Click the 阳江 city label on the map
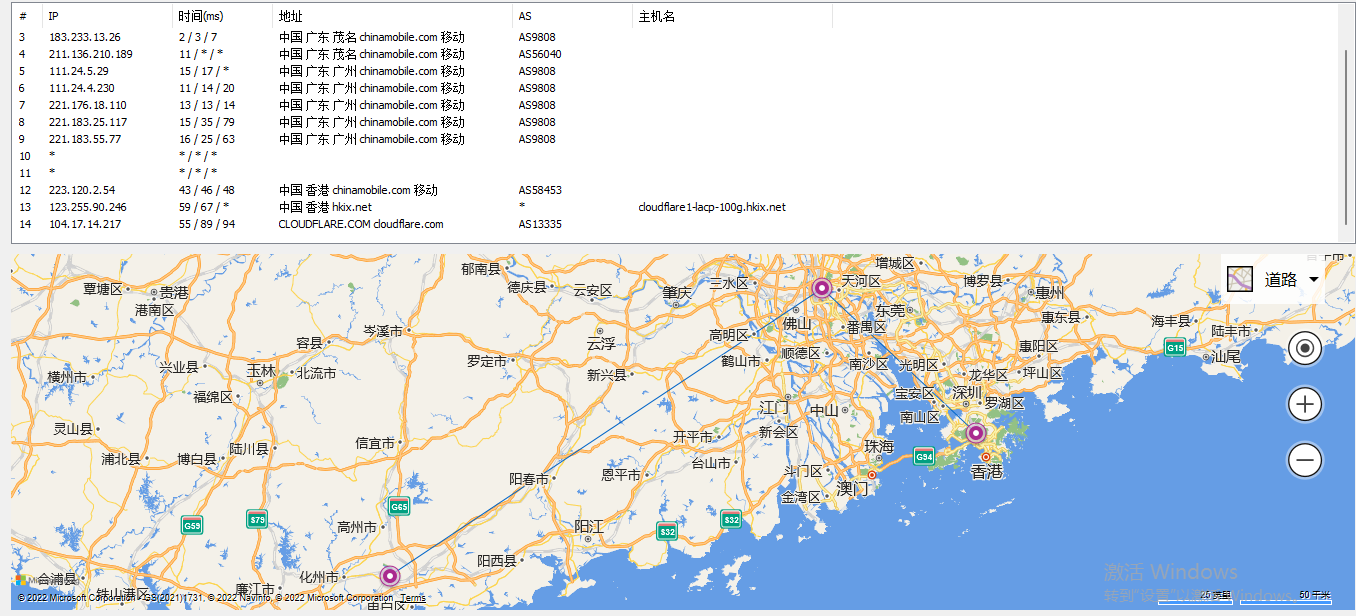Viewport: 1356px width, 616px height. click(589, 526)
